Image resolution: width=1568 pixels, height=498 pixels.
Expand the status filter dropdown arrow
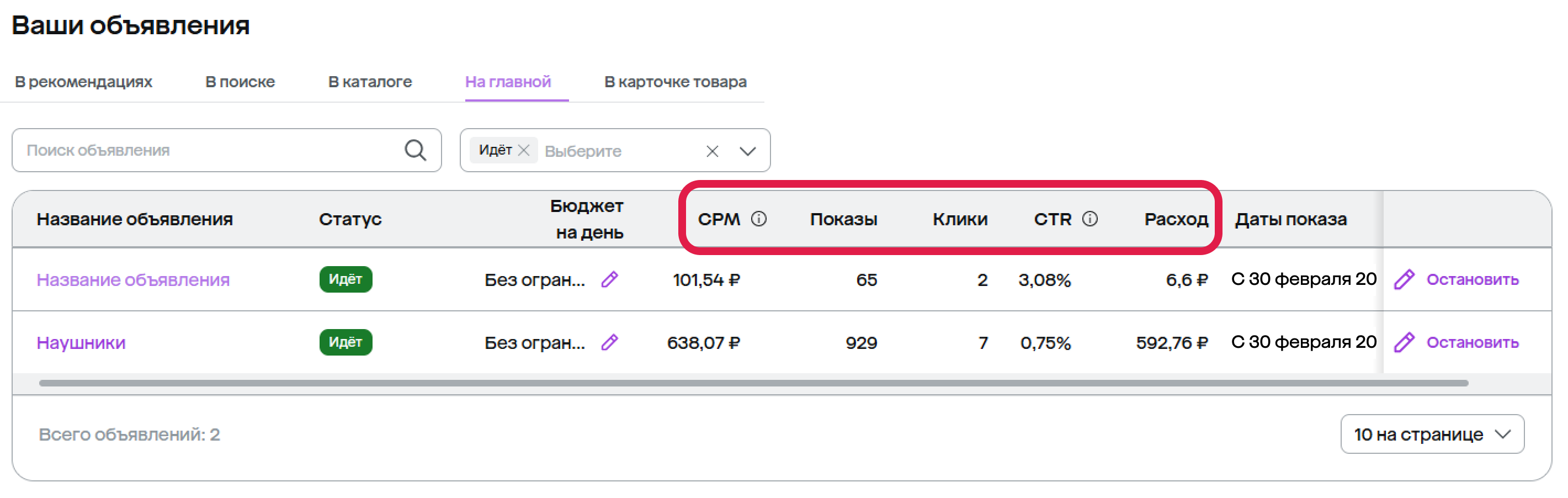(747, 151)
